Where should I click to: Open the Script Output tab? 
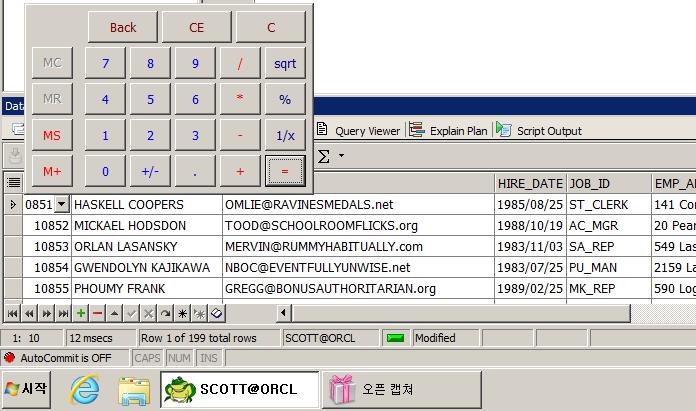click(539, 131)
